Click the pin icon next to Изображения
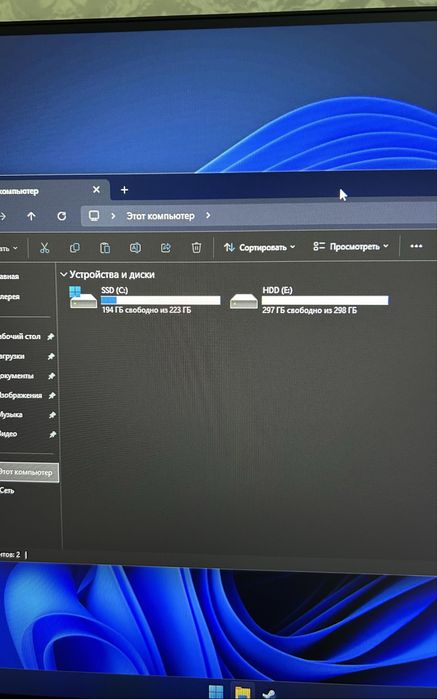437x699 pixels. tap(52, 395)
